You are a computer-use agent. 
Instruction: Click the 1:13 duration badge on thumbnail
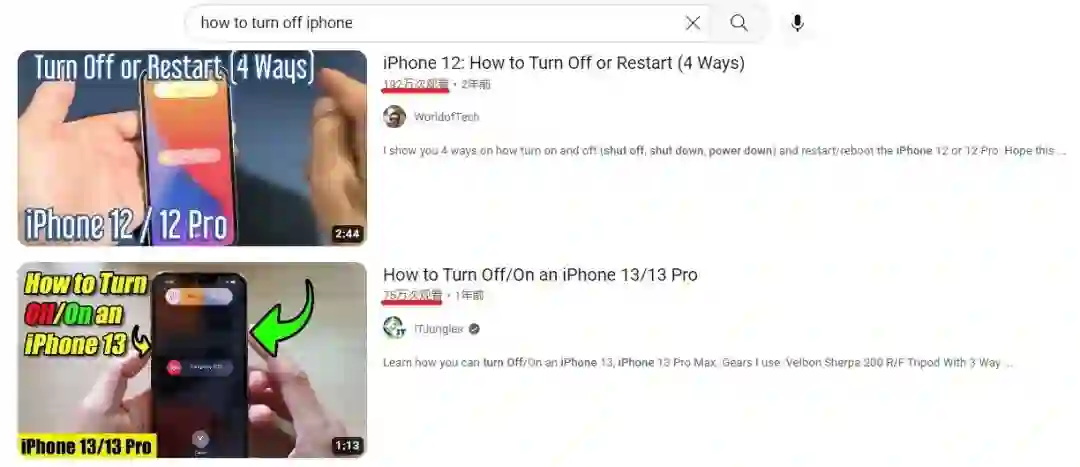[x=347, y=446]
